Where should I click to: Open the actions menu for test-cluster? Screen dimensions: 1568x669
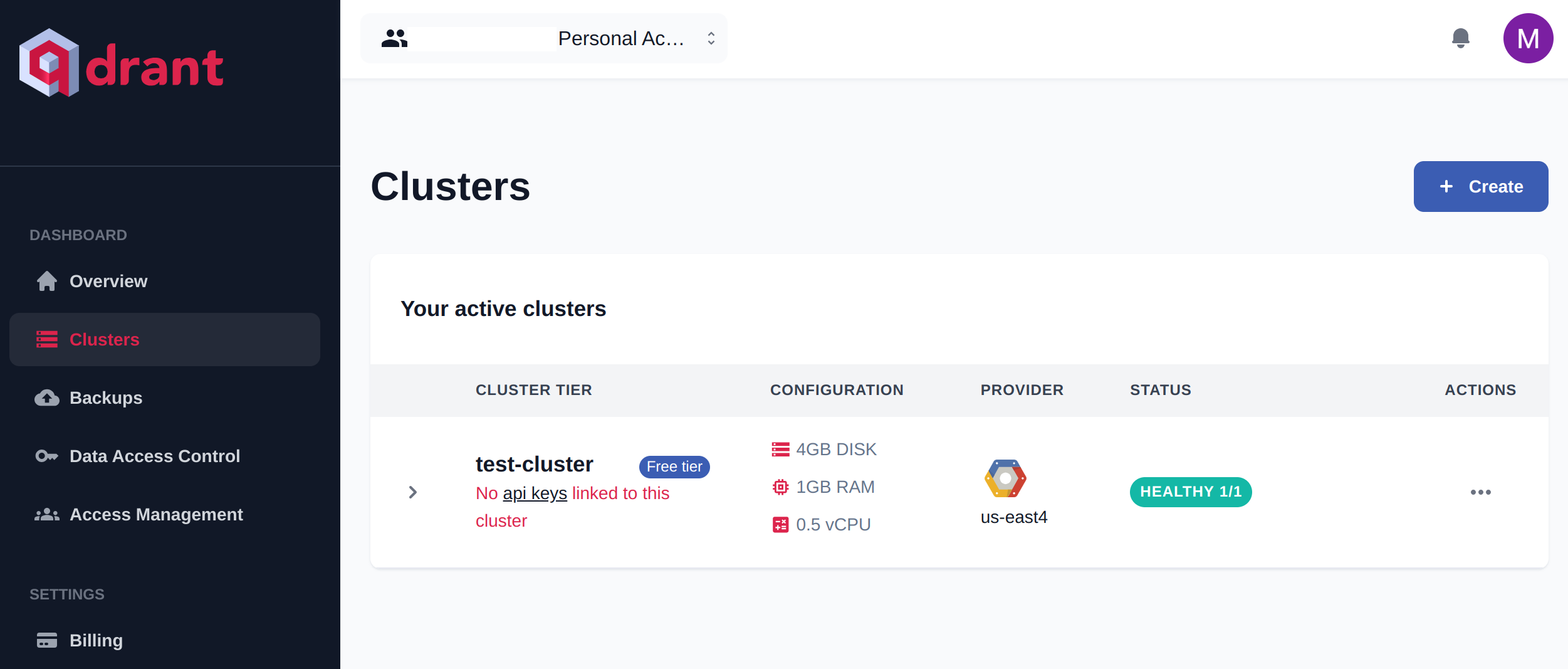(1480, 492)
